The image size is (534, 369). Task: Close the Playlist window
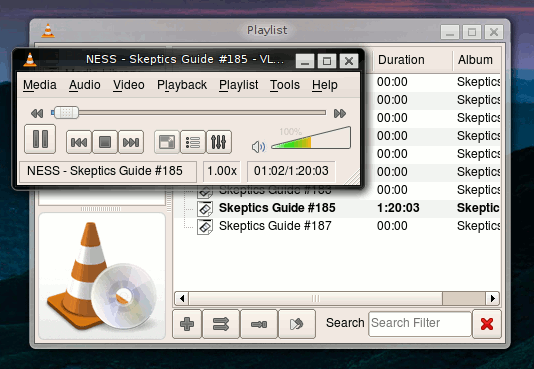pos(494,32)
